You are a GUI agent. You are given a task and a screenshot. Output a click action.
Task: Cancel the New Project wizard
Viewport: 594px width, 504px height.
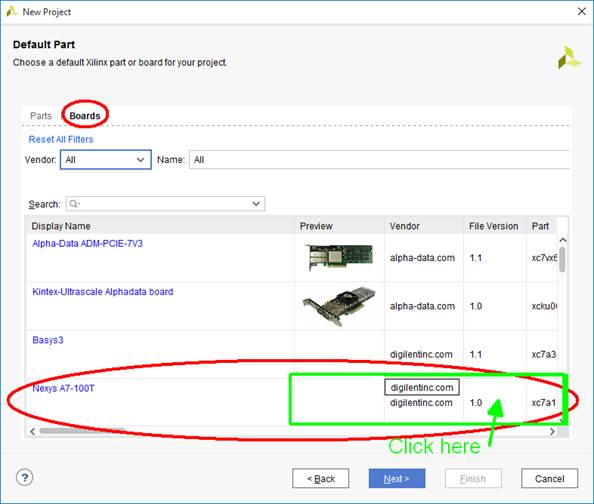click(549, 479)
